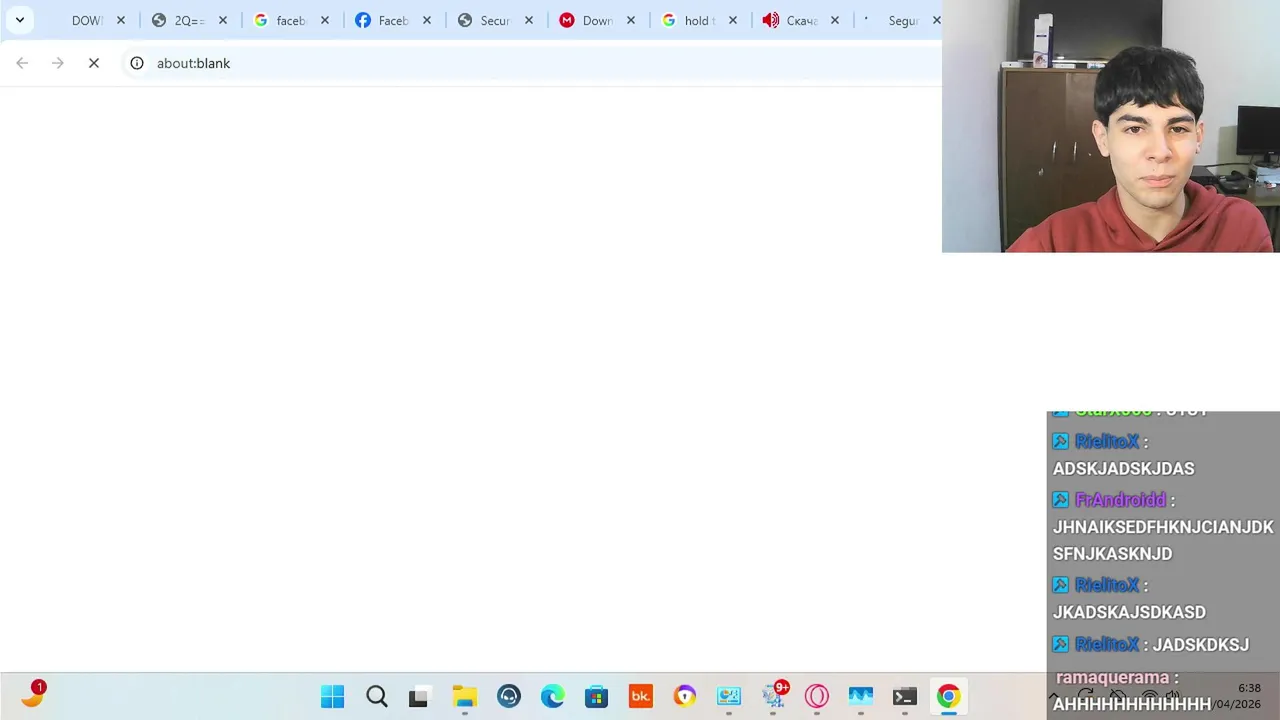1280x720 pixels.
Task: Close the MEGA 'Down' tab
Action: coord(631,20)
